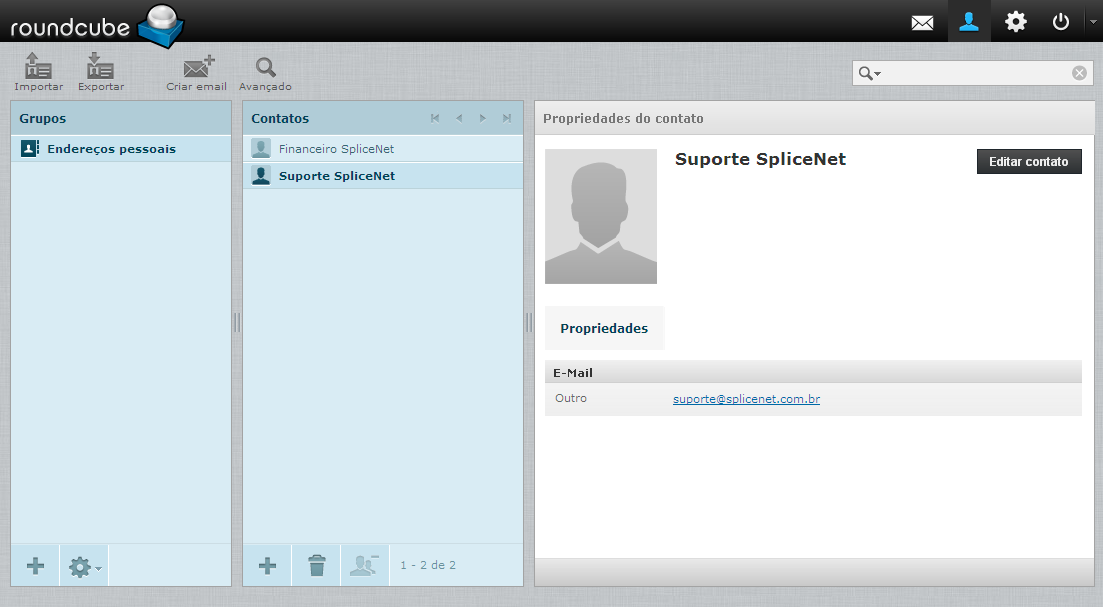Screen dimensions: 1103x607
Task: Click the Editar contato button
Action: click(x=1029, y=162)
